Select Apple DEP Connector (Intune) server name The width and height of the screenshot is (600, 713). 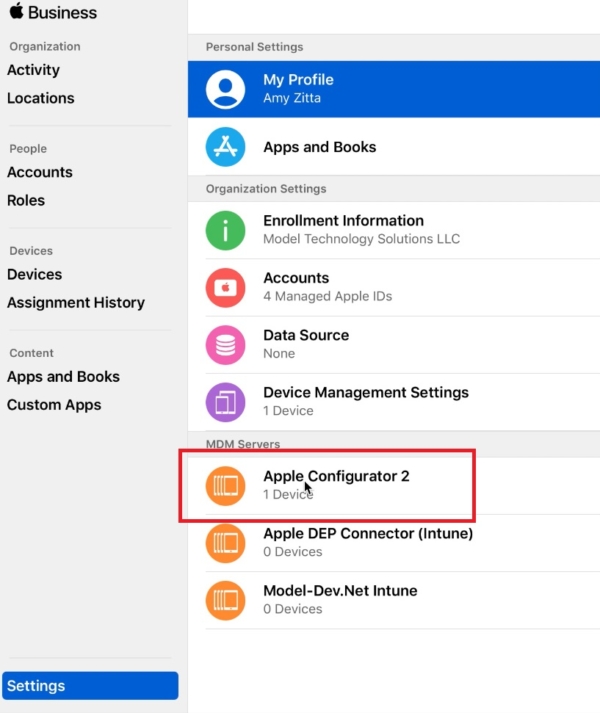368,534
